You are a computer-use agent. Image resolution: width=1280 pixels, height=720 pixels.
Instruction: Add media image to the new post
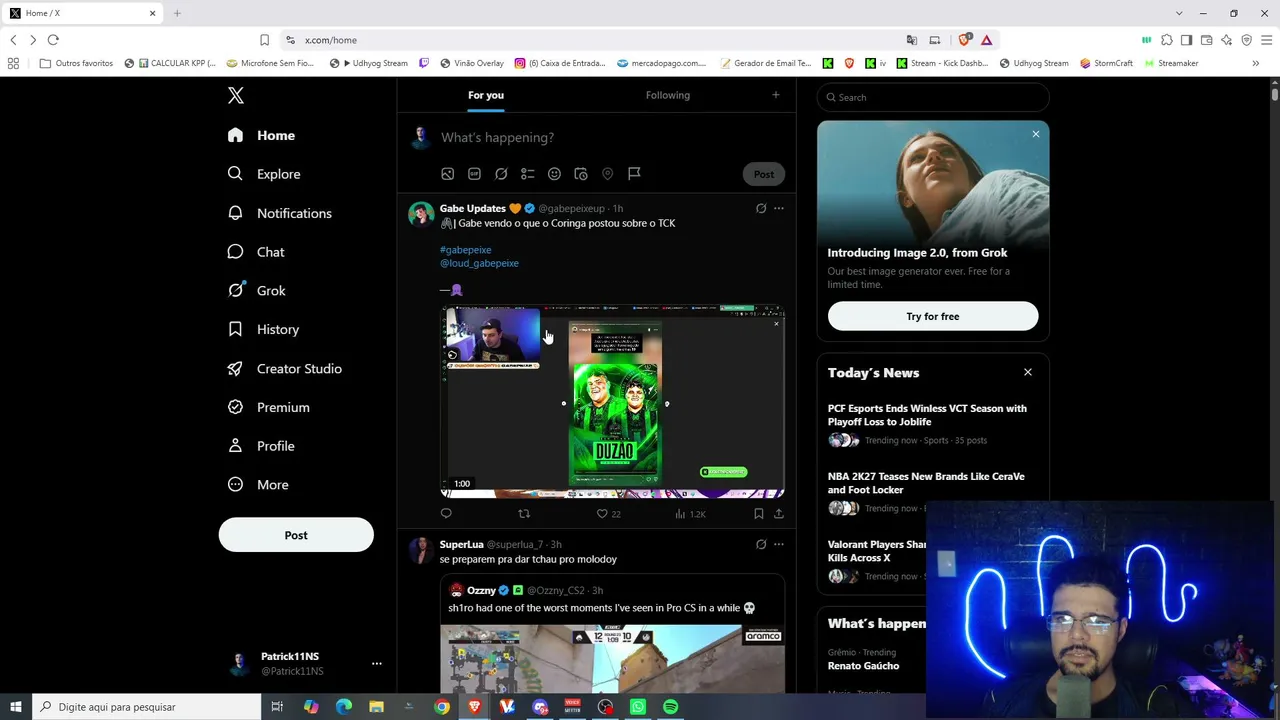[x=448, y=174]
